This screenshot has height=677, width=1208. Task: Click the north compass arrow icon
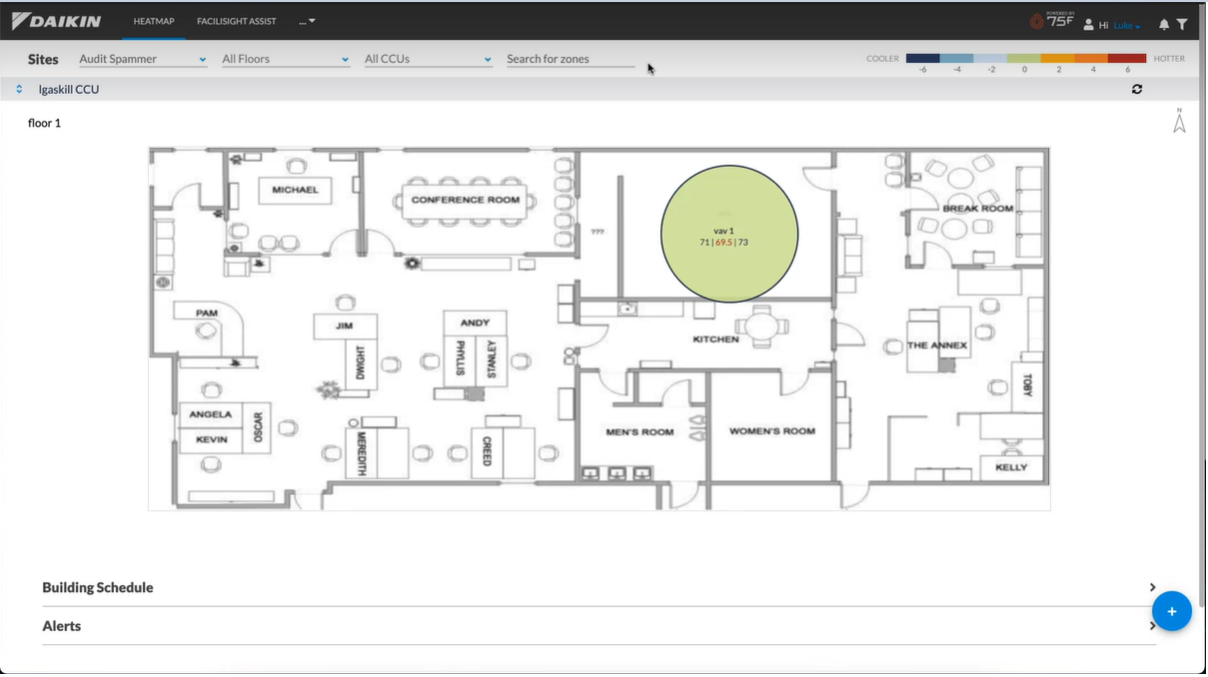pyautogui.click(x=1180, y=121)
